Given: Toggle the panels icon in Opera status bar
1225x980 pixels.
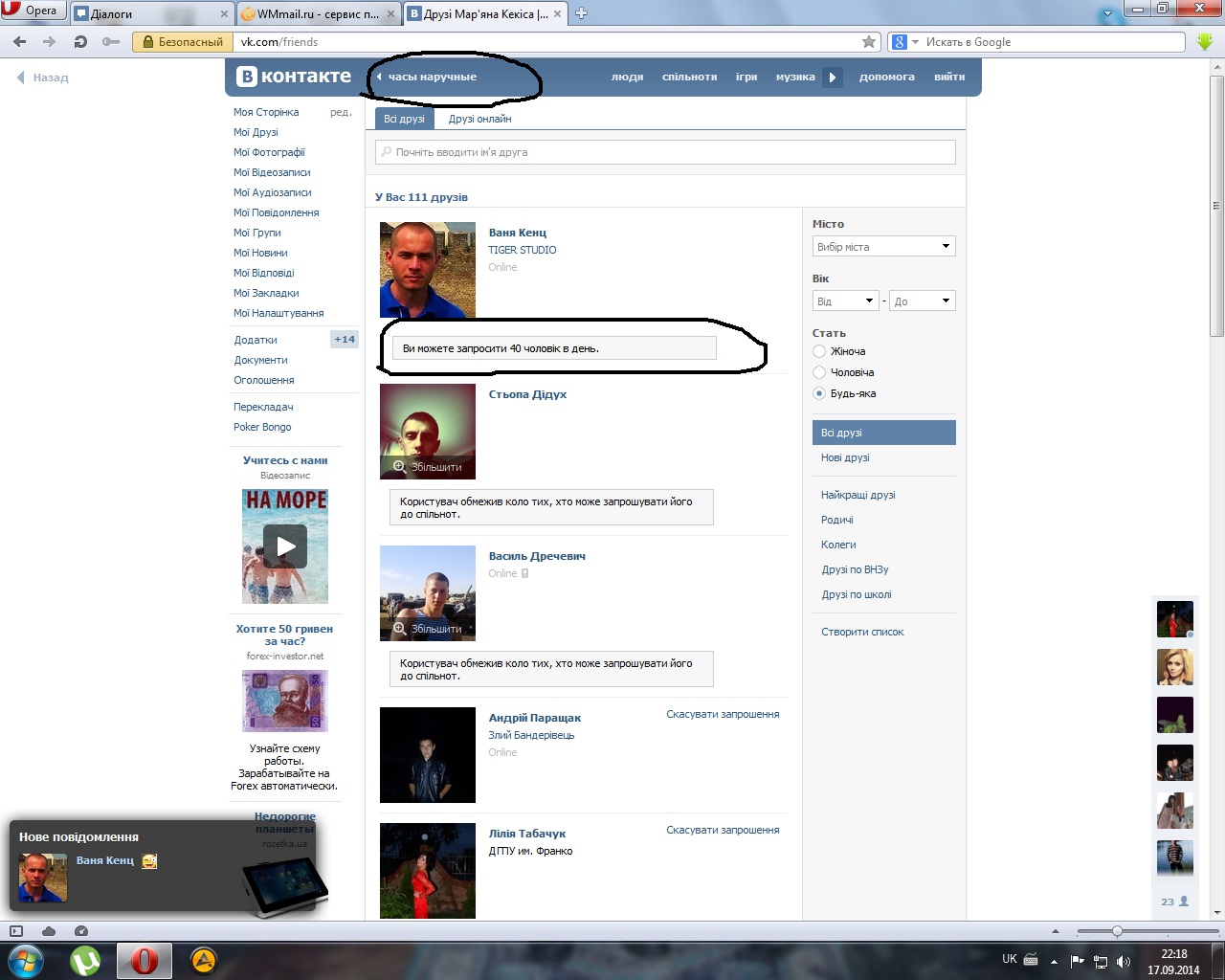Looking at the screenshot, I should pyautogui.click(x=15, y=931).
